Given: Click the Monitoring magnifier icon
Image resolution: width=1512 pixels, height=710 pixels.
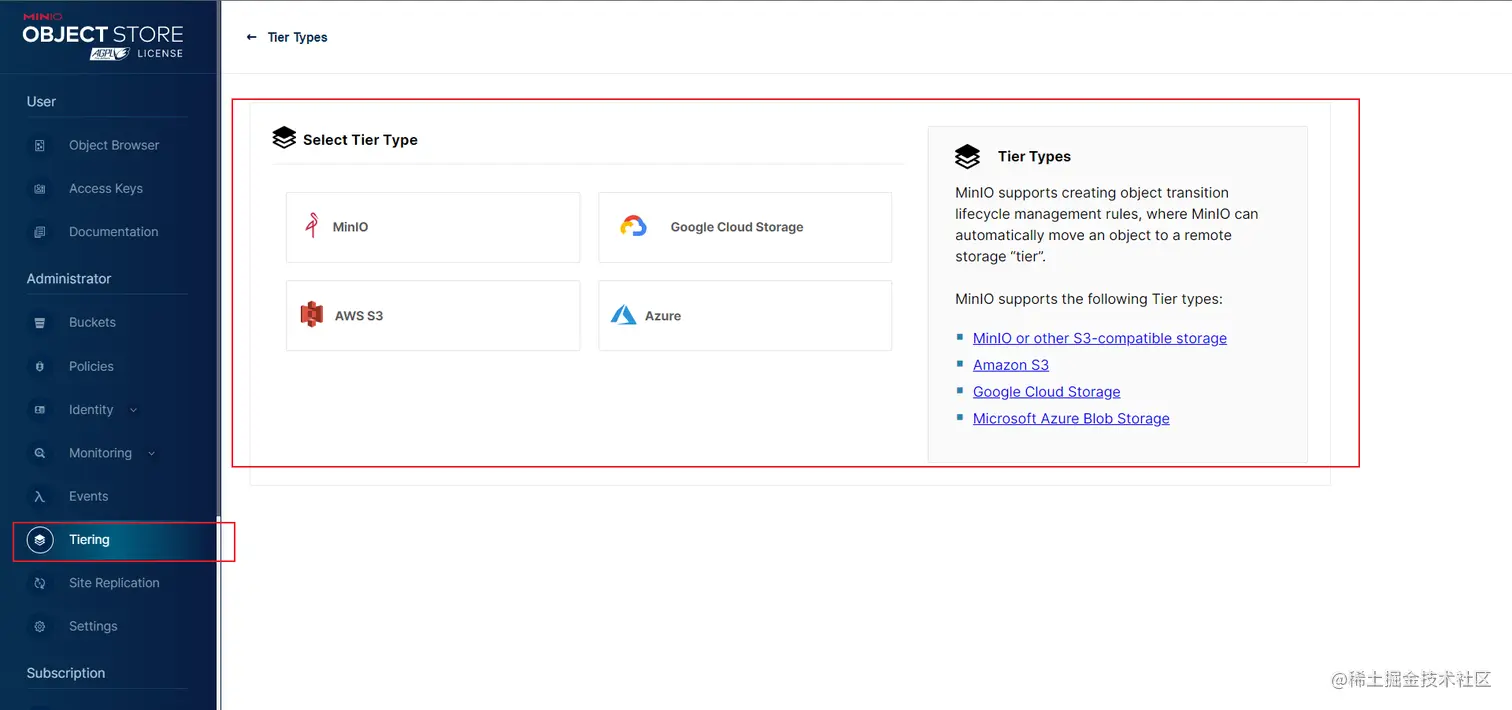Looking at the screenshot, I should pyautogui.click(x=40, y=453).
